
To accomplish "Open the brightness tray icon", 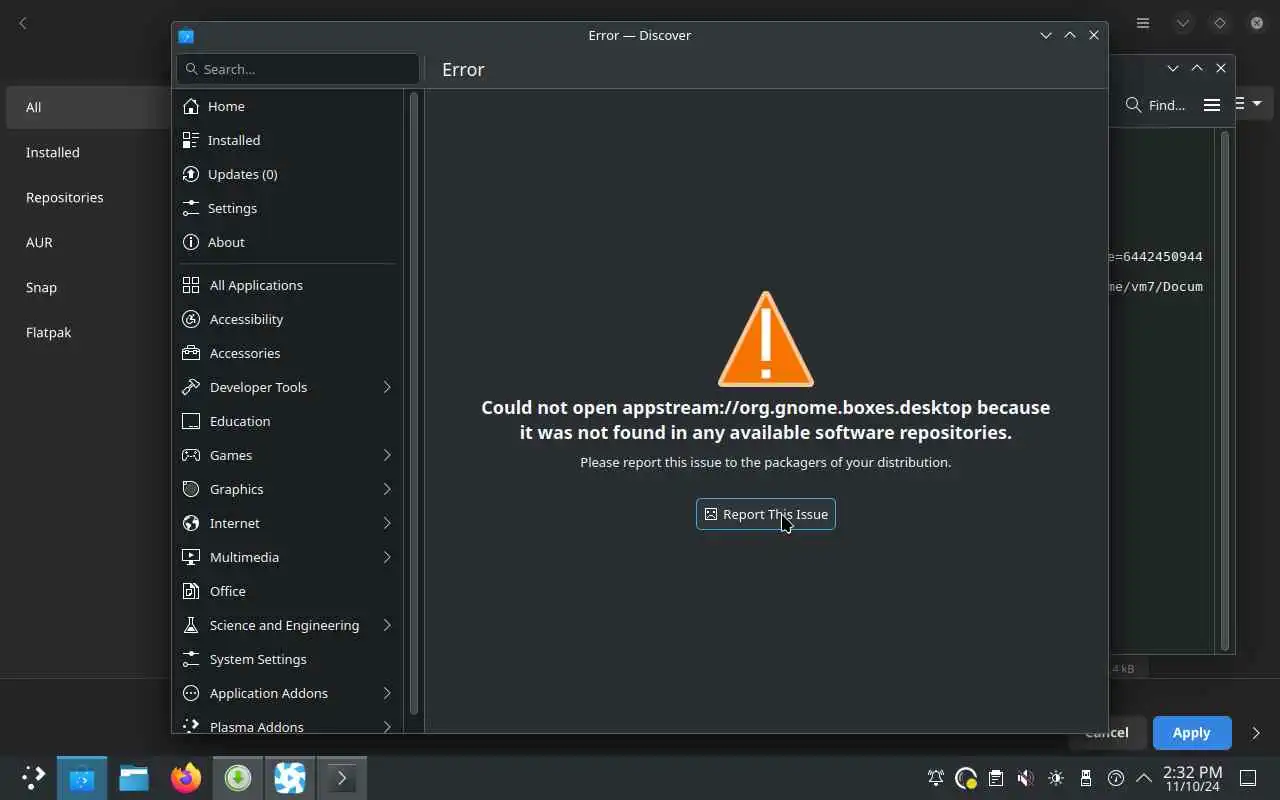I will 1056,778.
